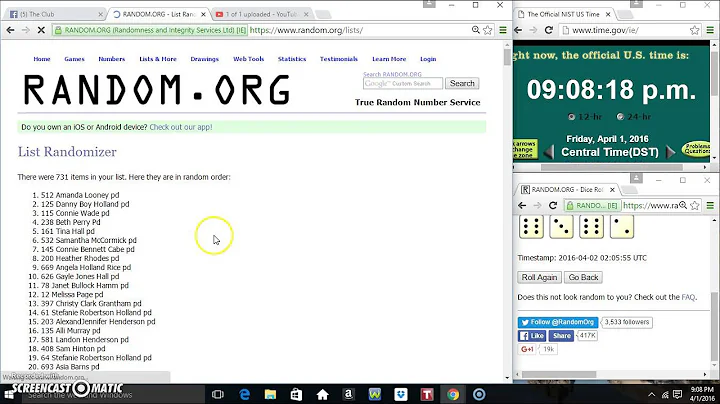Open the Lists & More menu
This screenshot has width=720, height=404.
158,59
